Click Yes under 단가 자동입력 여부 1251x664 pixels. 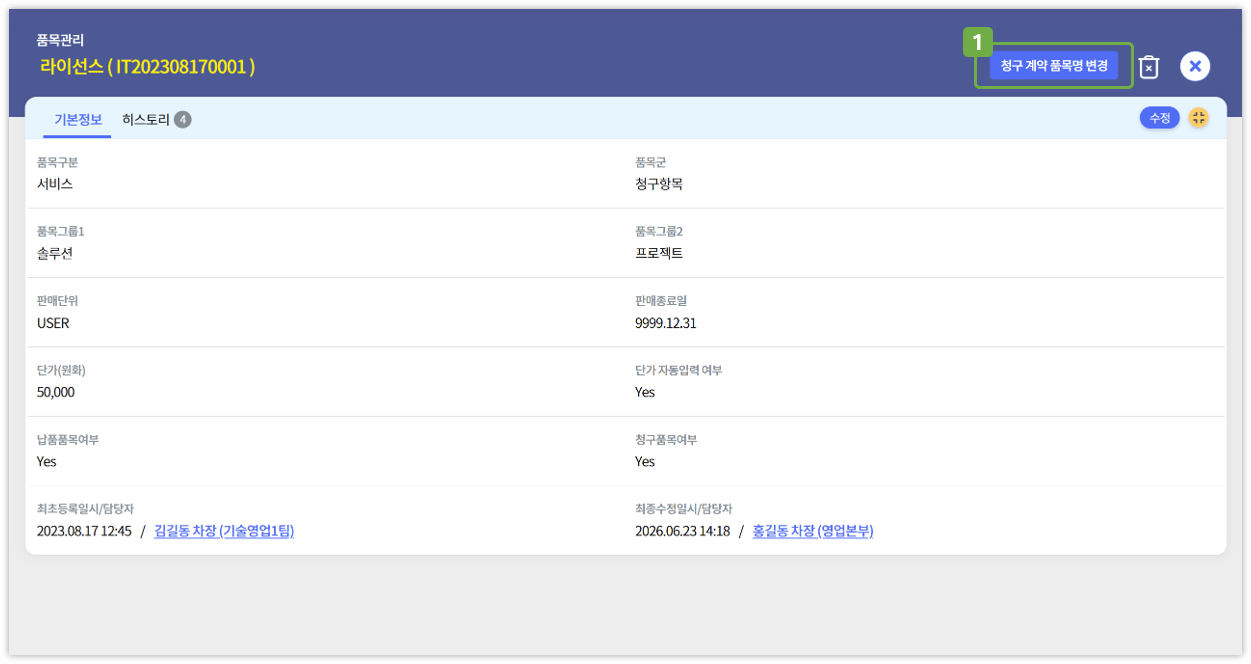[645, 392]
